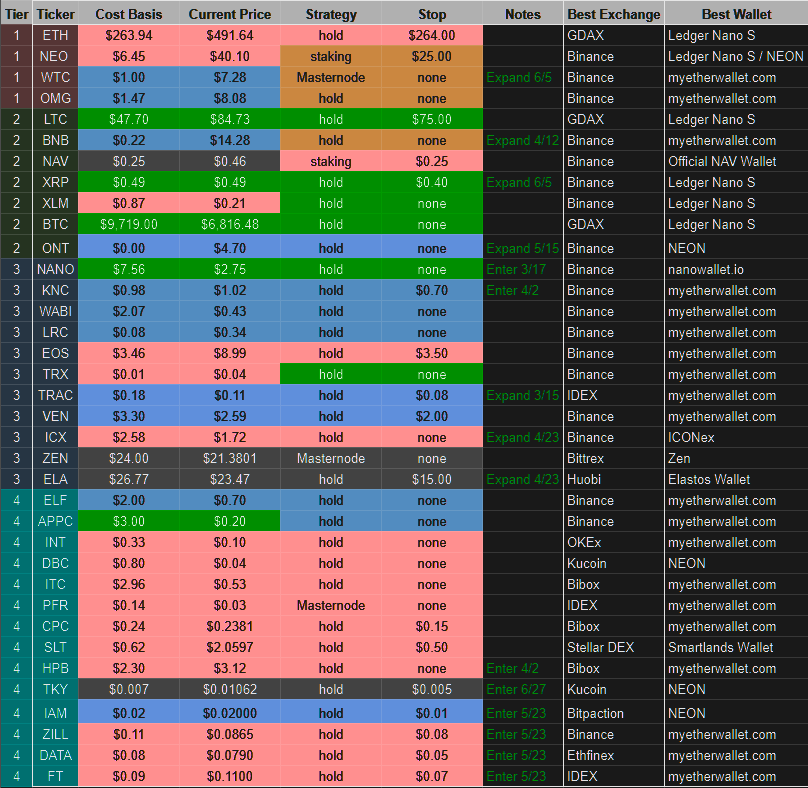Image resolution: width=808 pixels, height=788 pixels.
Task: Click the ELF ticker cell
Action: click(55, 500)
